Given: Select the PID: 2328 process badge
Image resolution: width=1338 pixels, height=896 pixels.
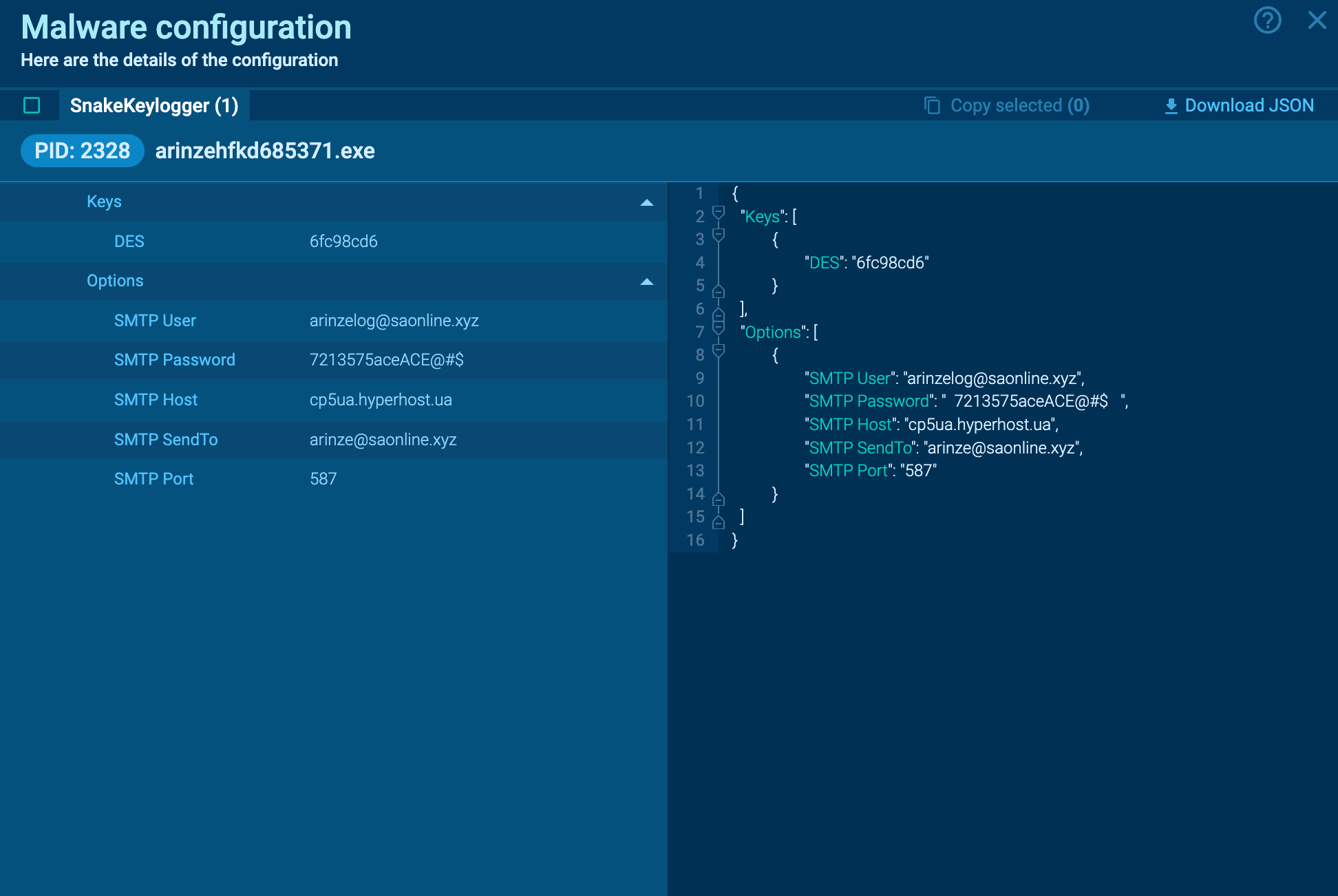Looking at the screenshot, I should pyautogui.click(x=82, y=150).
